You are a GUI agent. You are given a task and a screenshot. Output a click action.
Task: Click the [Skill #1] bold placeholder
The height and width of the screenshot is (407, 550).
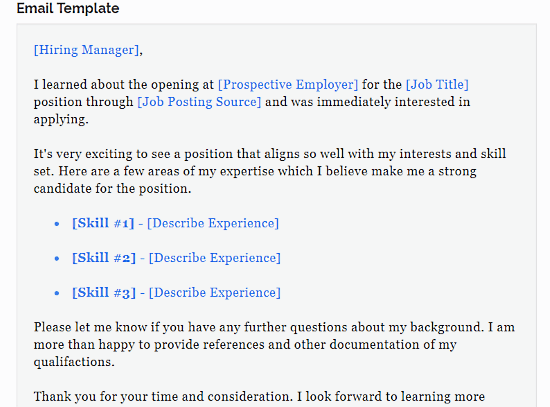coord(103,223)
